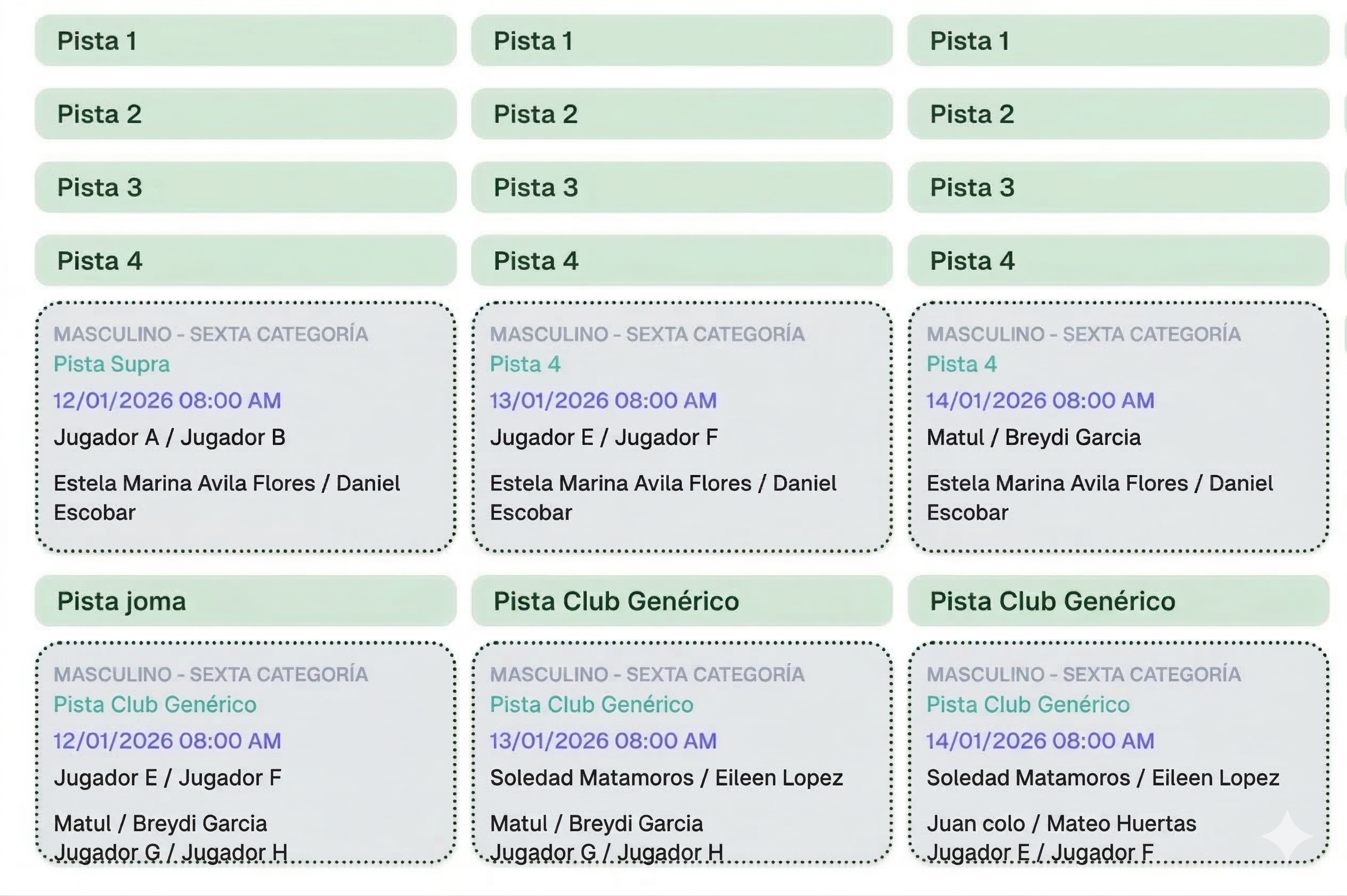The image size is (1347, 896).
Task: Click the Juan colo / Mateo Huertas pairing
Action: point(1061,824)
